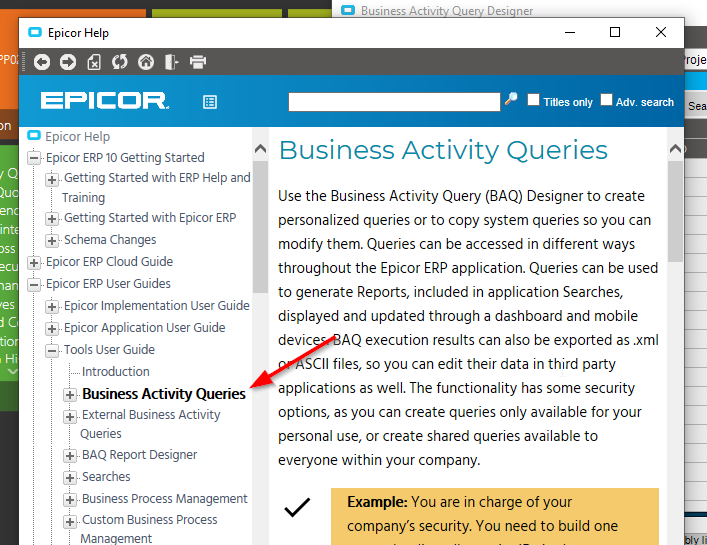Click the contents list icon beside Epicor logo

pos(210,102)
